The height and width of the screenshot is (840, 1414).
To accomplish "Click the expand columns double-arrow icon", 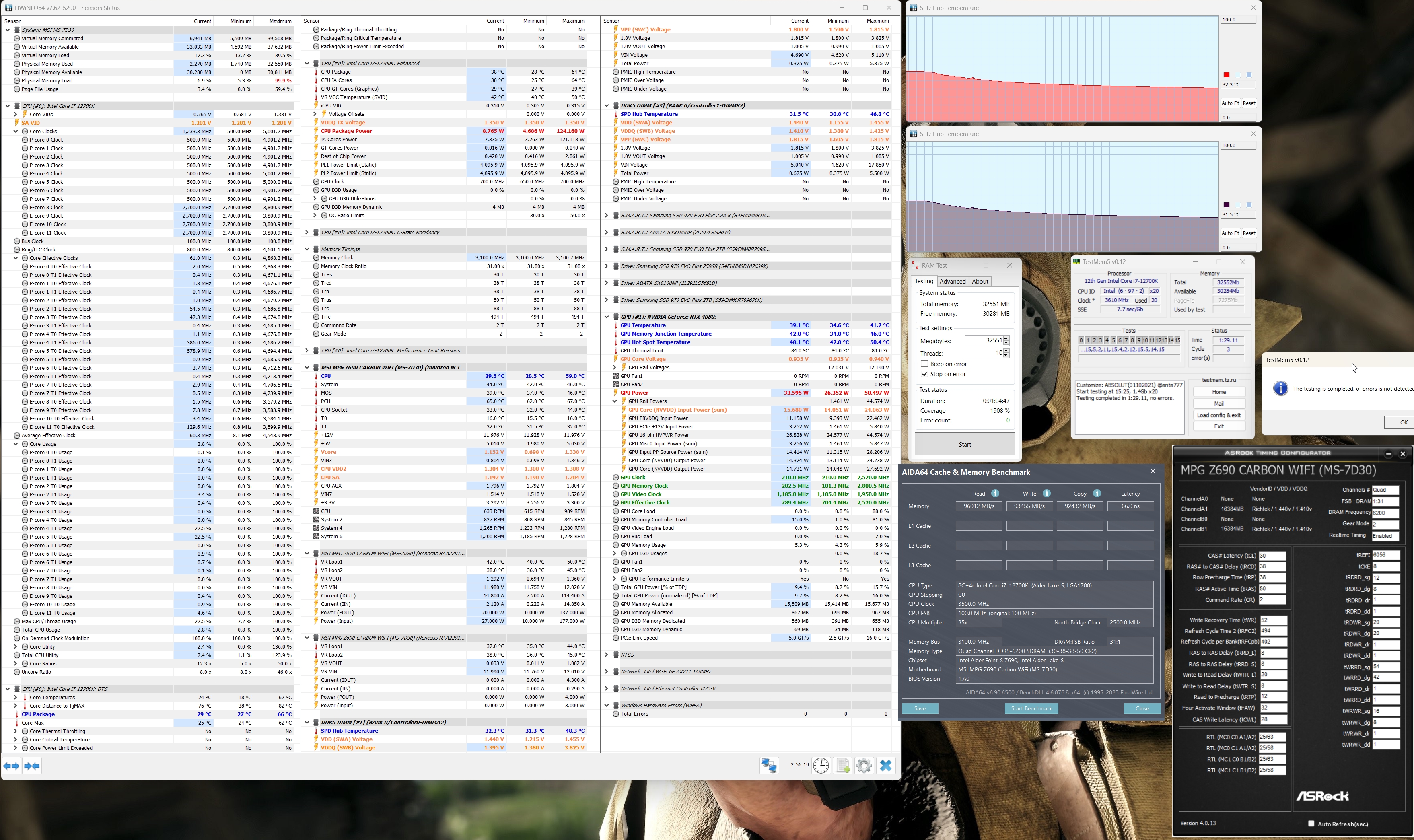I will (x=11, y=766).
